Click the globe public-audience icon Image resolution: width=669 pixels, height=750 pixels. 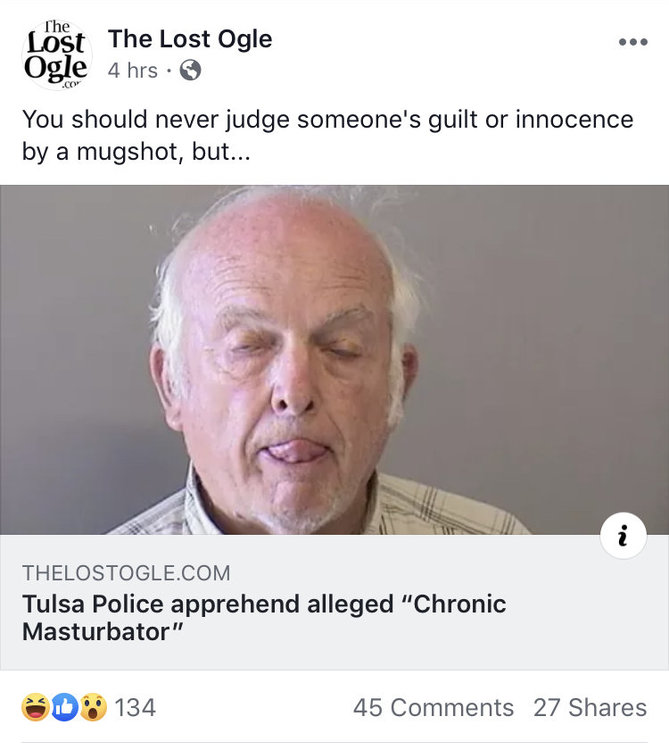(190, 71)
